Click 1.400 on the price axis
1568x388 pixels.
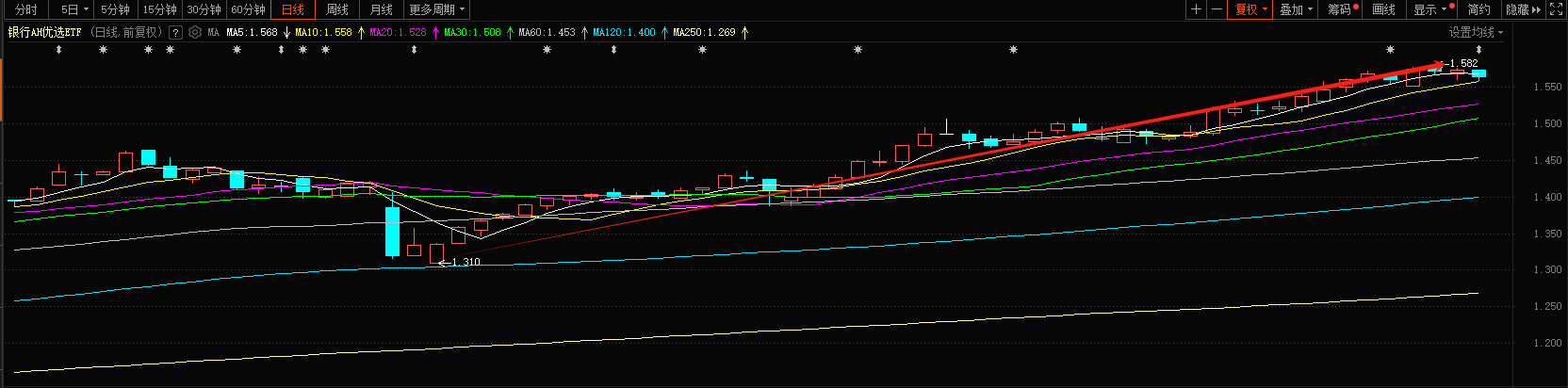point(1547,197)
